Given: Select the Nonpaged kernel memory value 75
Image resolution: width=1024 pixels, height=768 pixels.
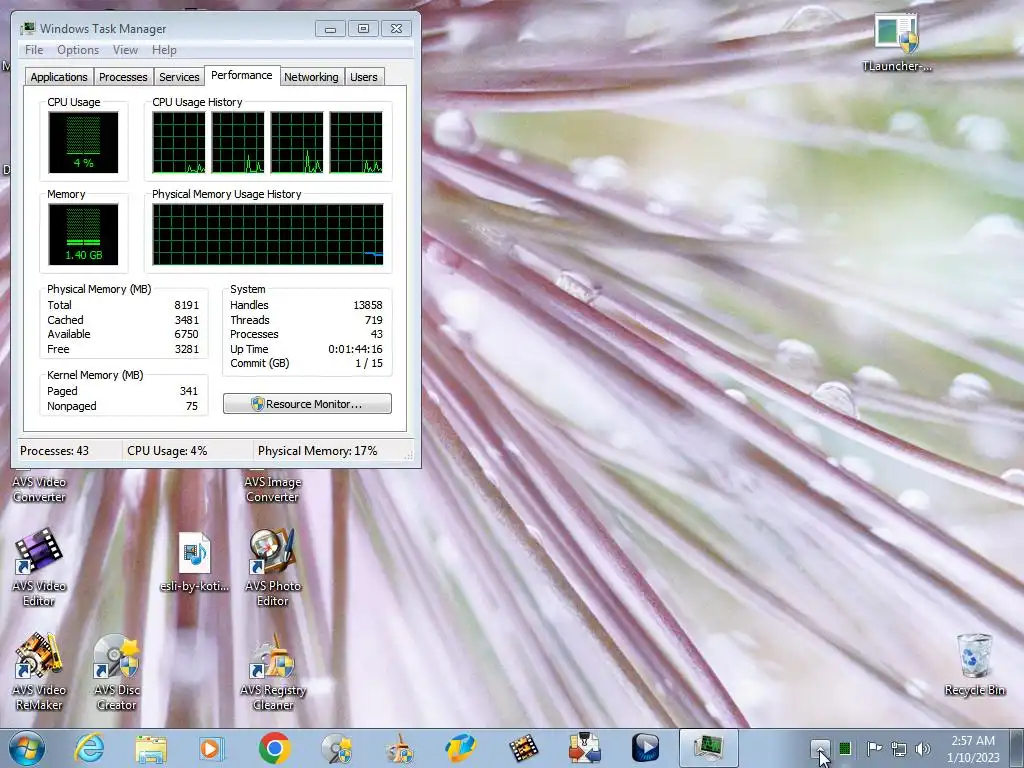Looking at the screenshot, I should pyautogui.click(x=191, y=406).
